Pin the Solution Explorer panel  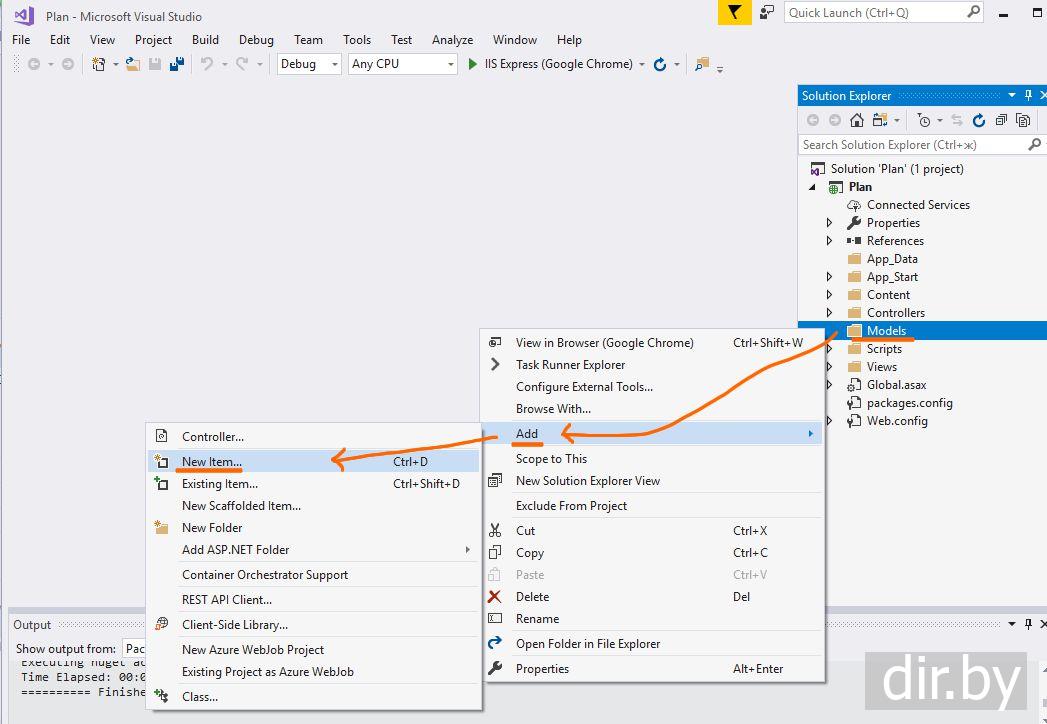pos(1028,96)
